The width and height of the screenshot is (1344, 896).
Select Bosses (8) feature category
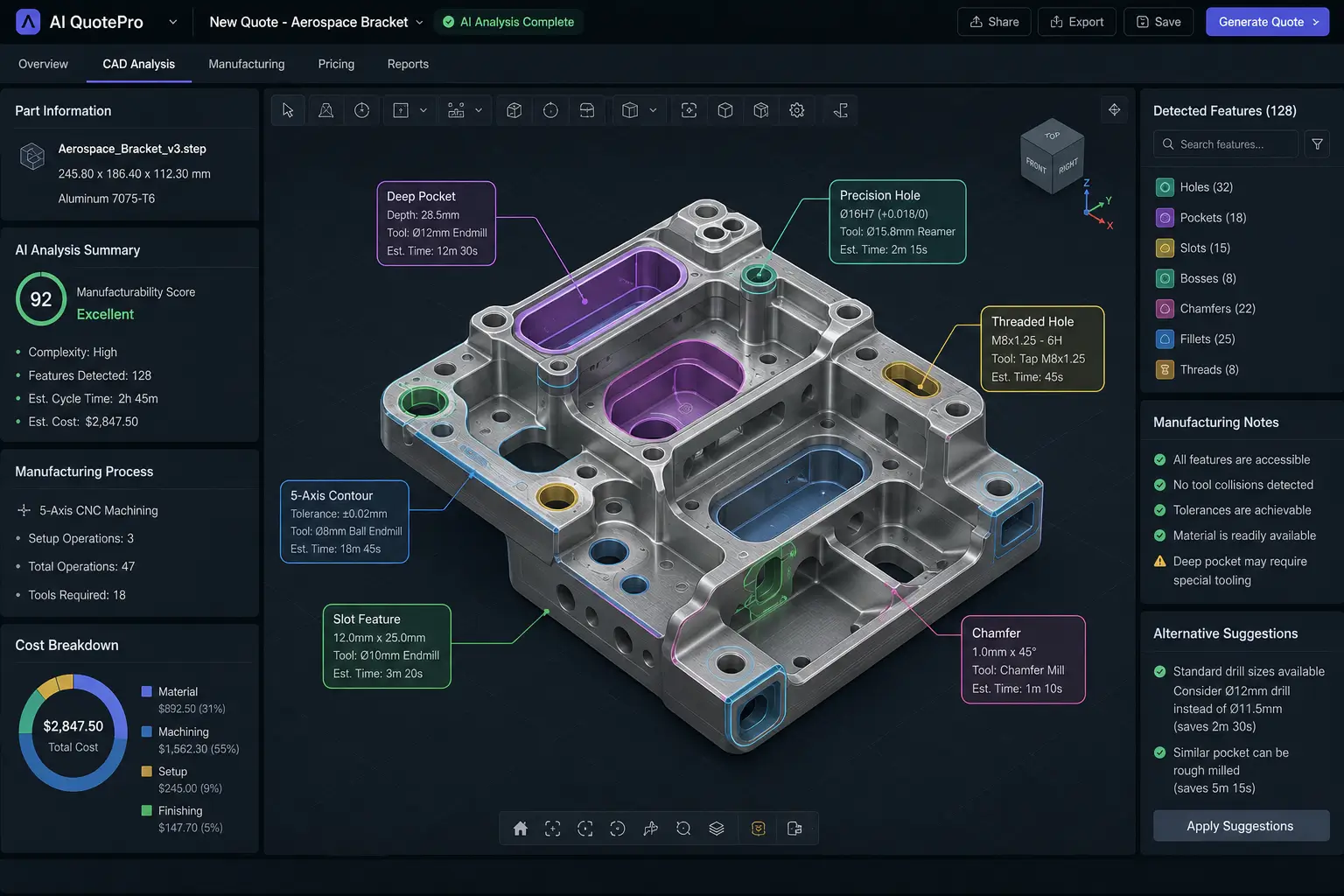click(1196, 278)
